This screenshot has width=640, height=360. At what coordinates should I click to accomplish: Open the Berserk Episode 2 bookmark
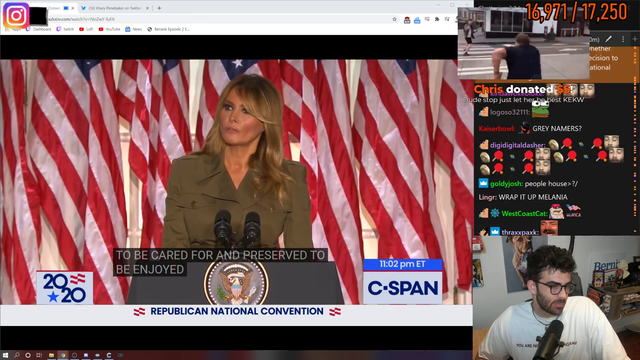[169, 29]
